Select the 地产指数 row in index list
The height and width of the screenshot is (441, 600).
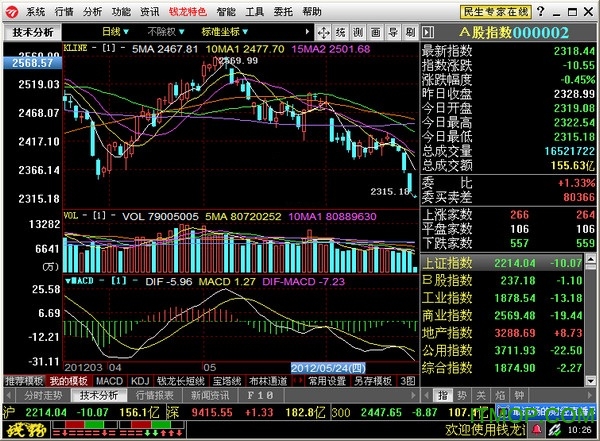pyautogui.click(x=448, y=330)
